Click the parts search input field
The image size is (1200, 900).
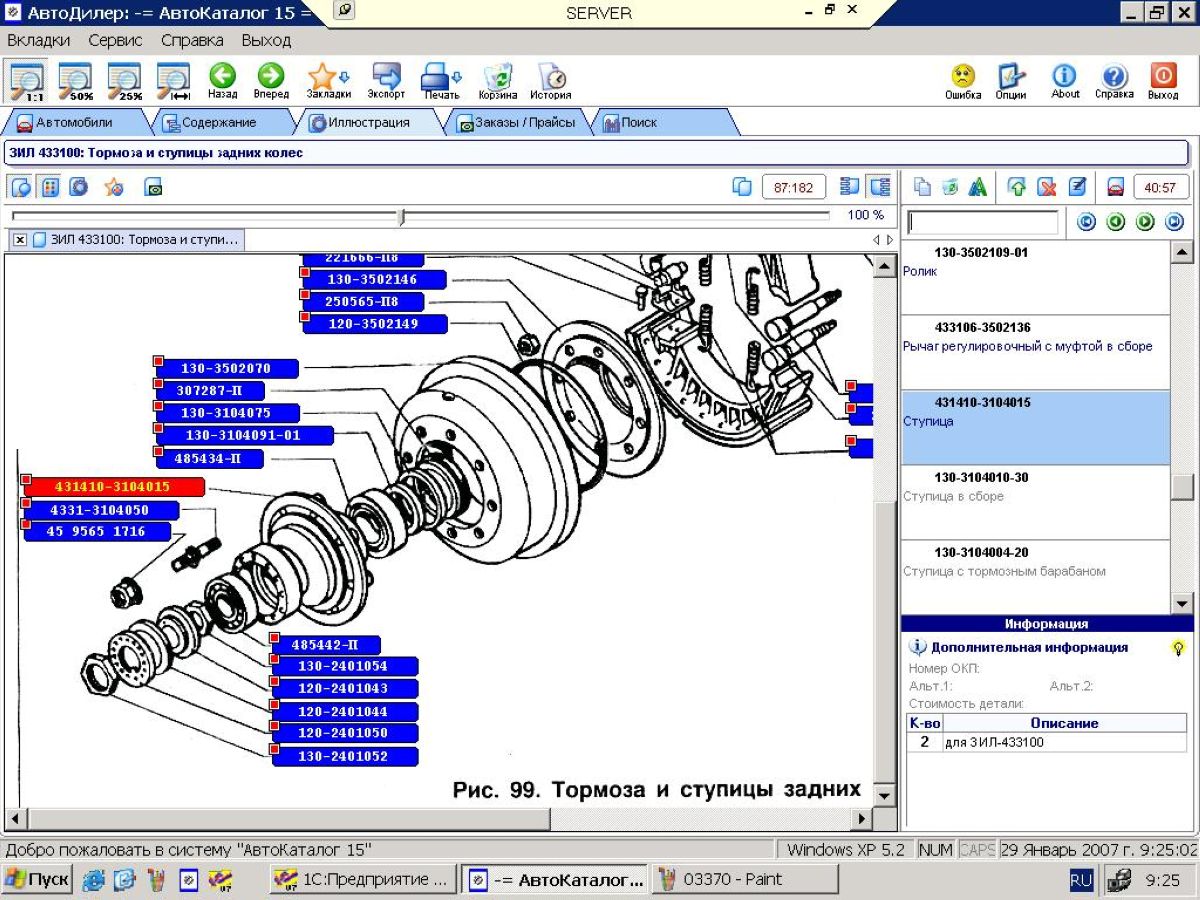coord(982,222)
